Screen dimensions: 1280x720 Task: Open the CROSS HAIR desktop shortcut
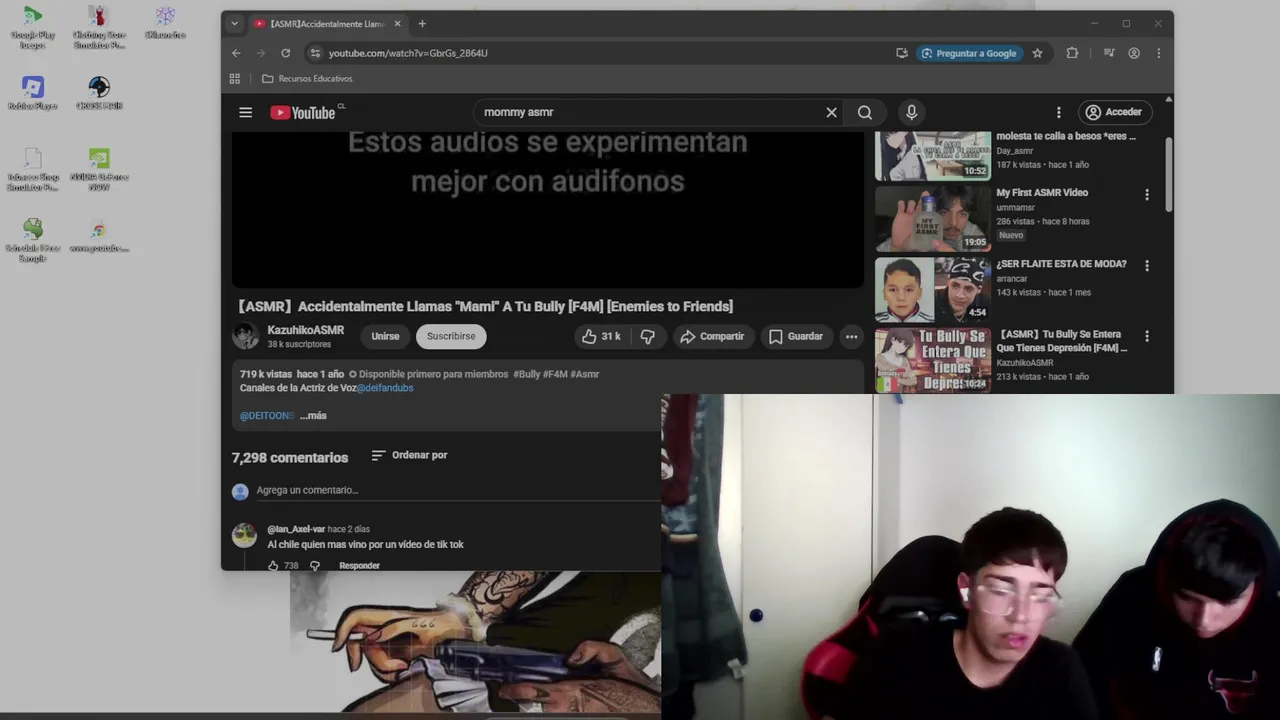click(99, 93)
